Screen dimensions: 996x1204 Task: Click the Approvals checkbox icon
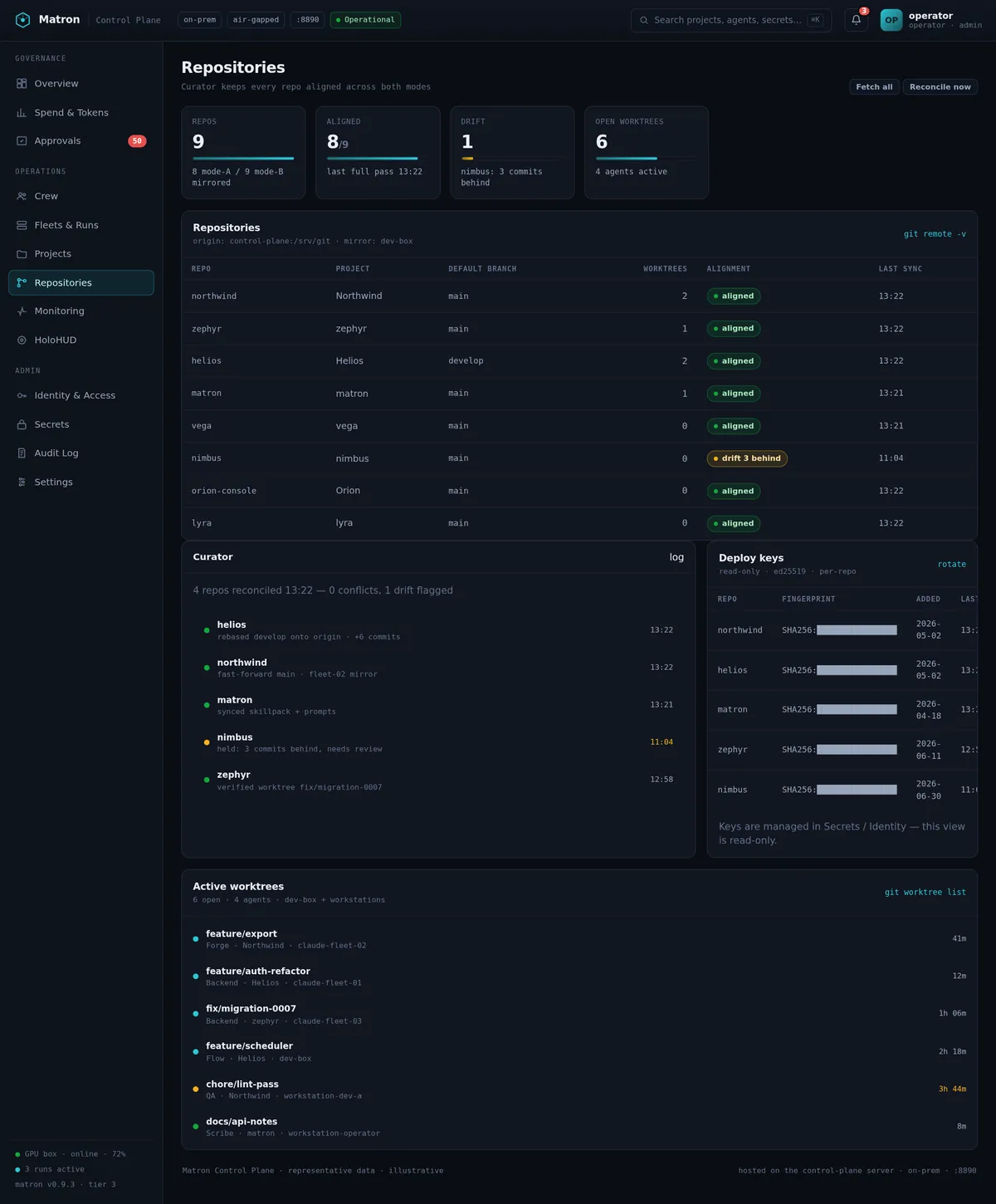pyautogui.click(x=22, y=141)
